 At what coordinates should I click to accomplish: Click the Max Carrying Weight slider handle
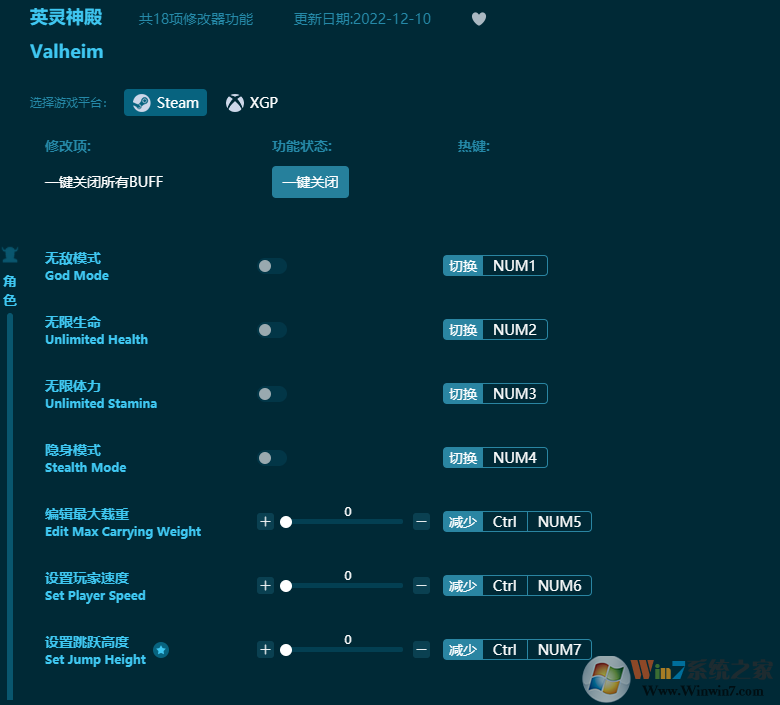click(x=286, y=522)
